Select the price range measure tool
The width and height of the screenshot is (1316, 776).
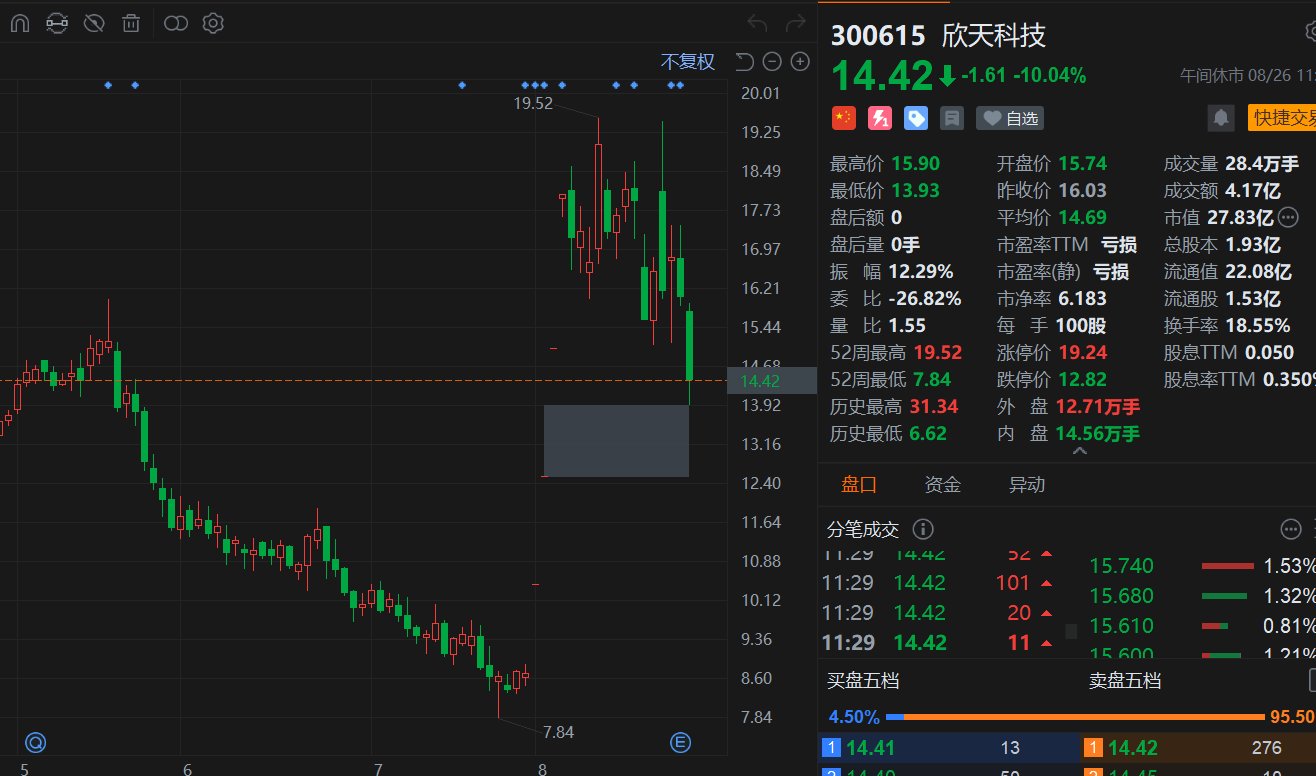pos(58,23)
